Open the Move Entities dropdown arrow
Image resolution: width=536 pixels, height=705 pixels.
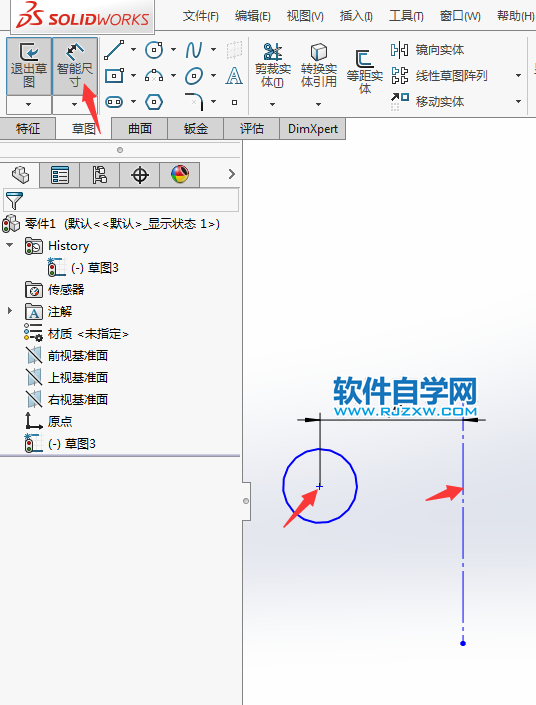point(518,102)
